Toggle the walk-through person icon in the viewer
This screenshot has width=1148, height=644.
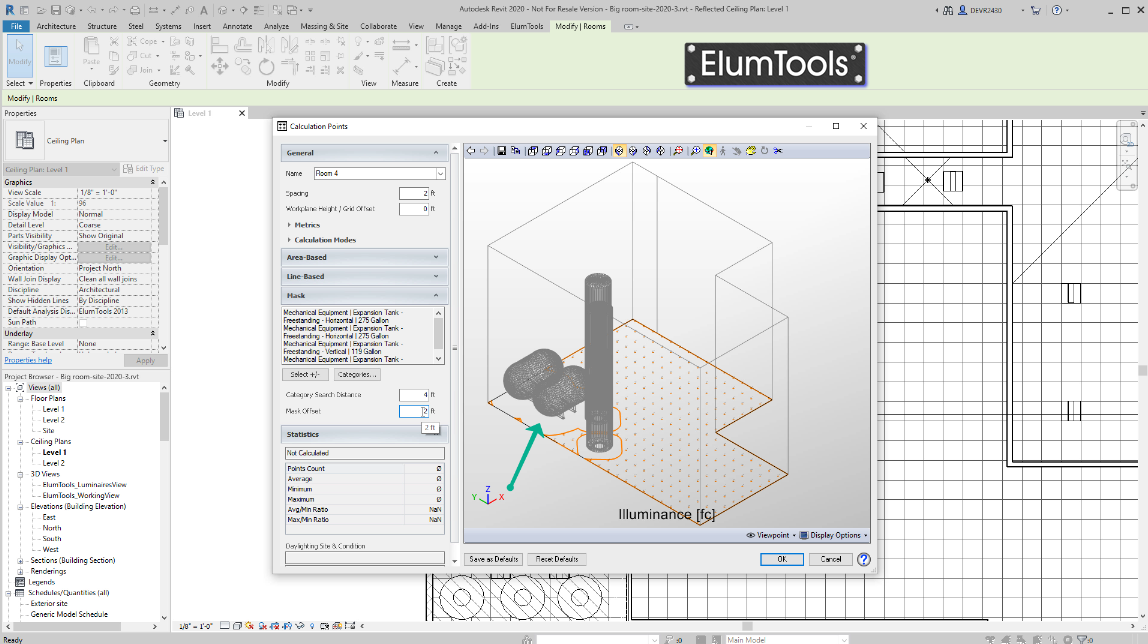[x=723, y=150]
